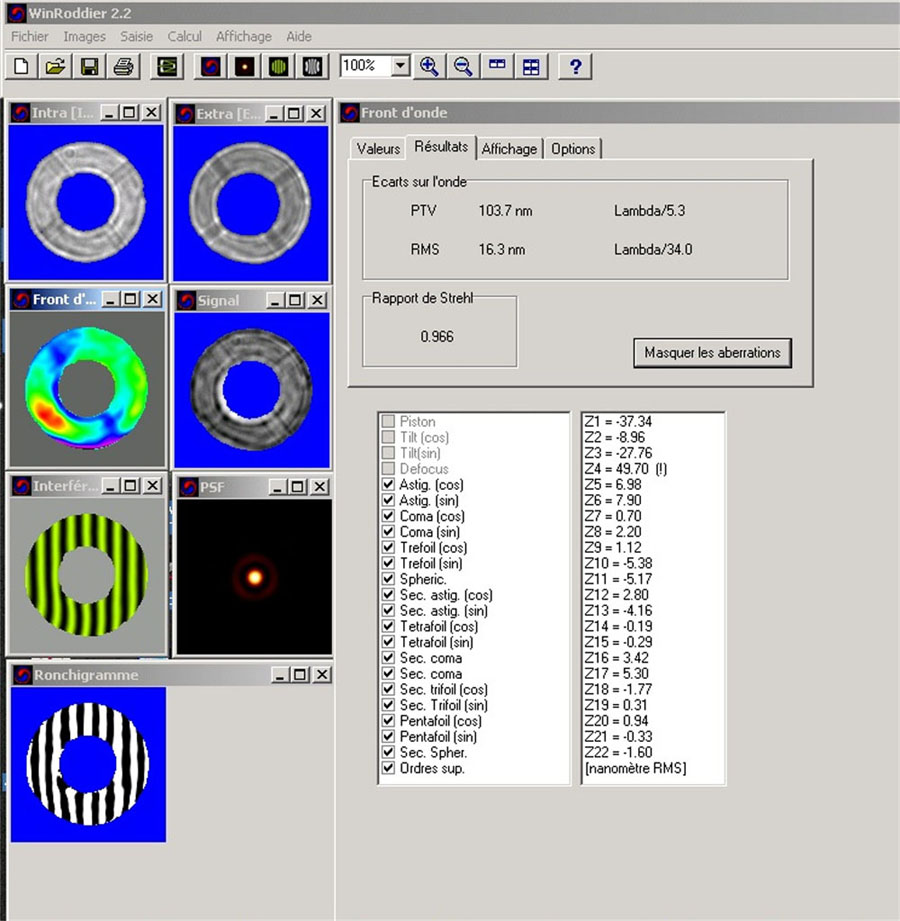Click the new file toolbar icon
This screenshot has width=900, height=921.
22,67
